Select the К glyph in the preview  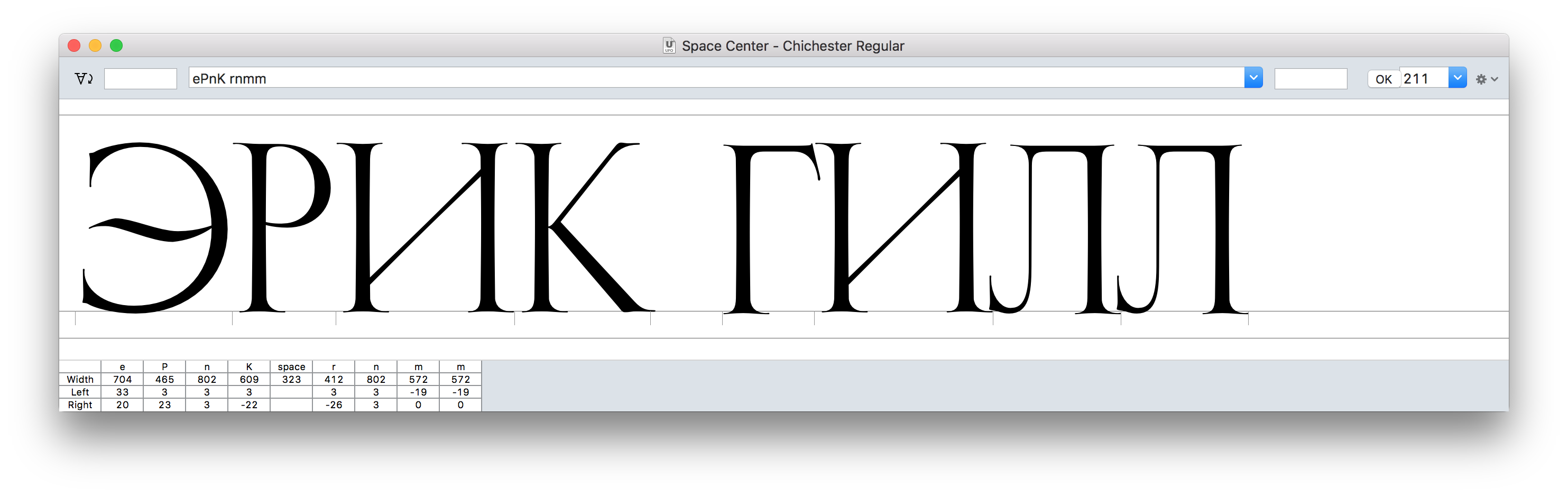click(x=585, y=227)
